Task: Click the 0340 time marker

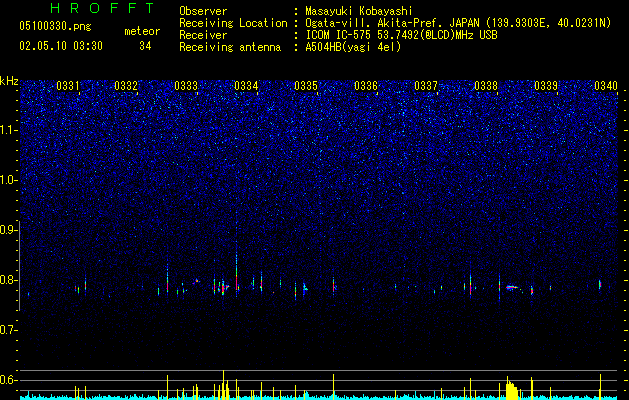Action: click(x=606, y=85)
